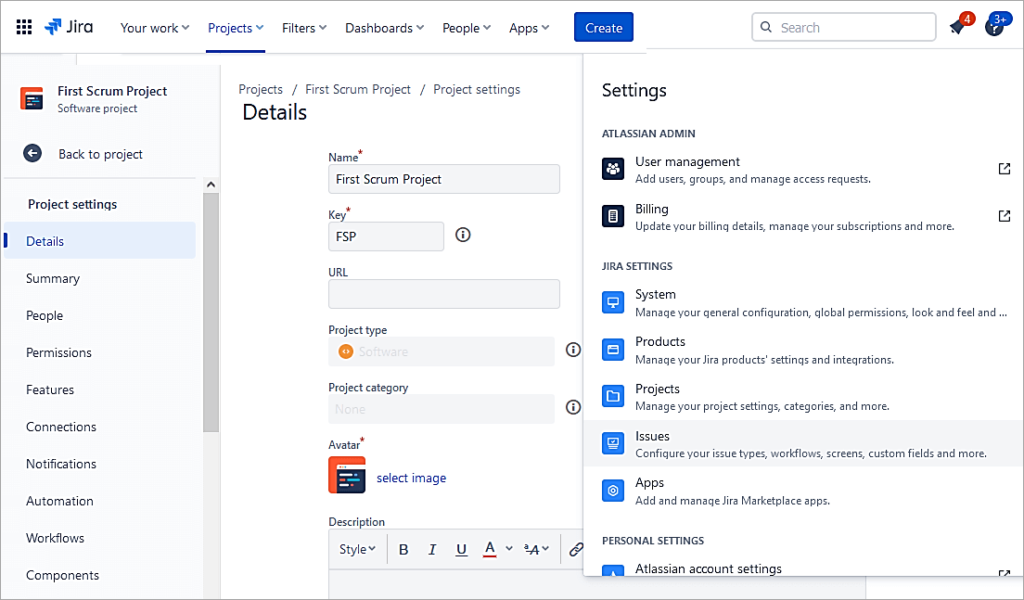Click the Issues configuration icon in Settings
The height and width of the screenshot is (600, 1024).
point(613,443)
